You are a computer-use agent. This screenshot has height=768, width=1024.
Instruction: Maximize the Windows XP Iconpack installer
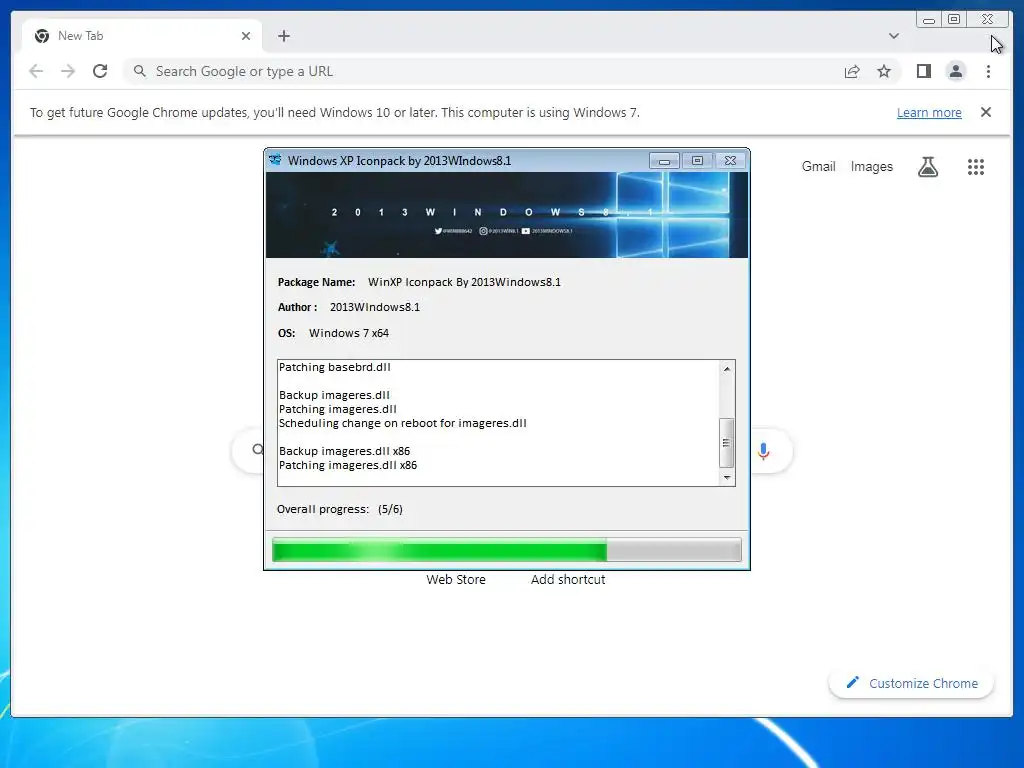[697, 161]
